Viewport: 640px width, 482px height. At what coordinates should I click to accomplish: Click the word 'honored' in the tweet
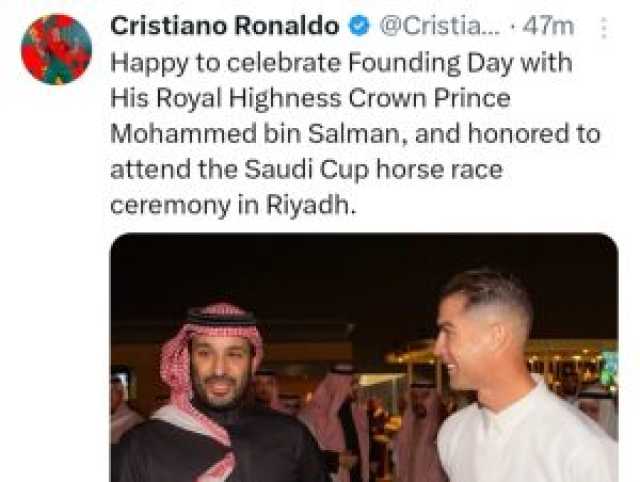(x=518, y=134)
